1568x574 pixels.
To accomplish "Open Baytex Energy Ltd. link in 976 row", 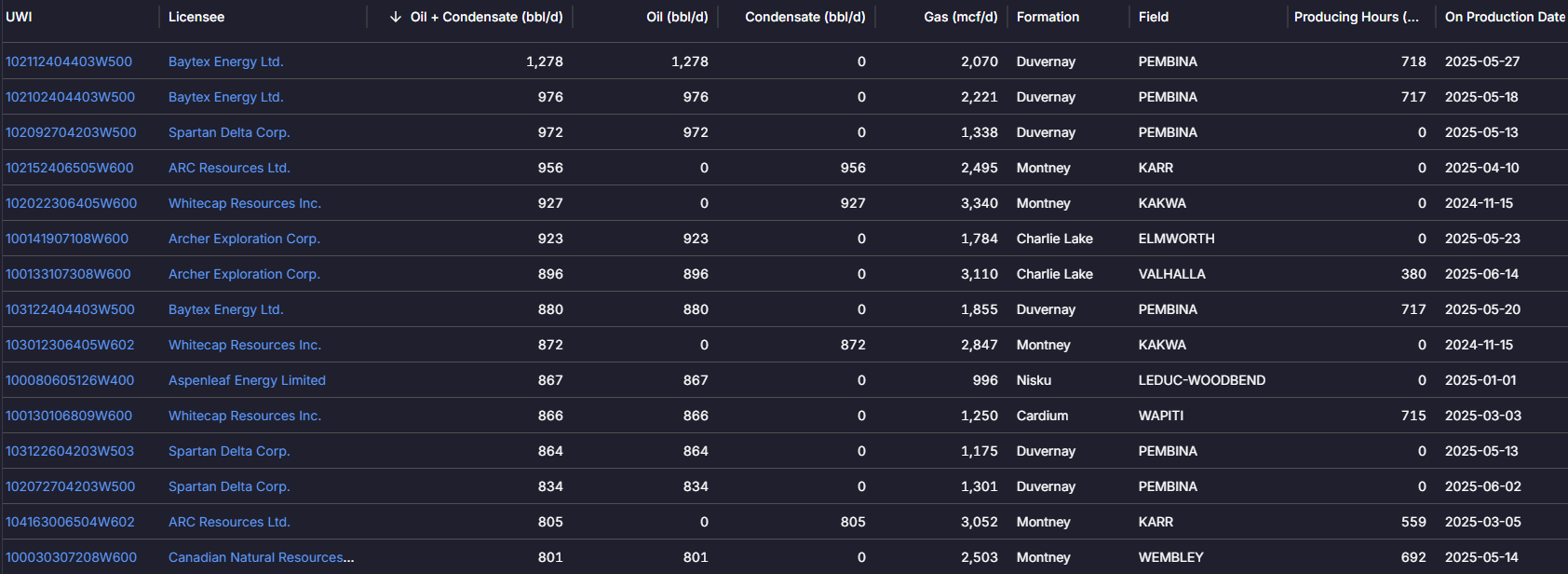I will [226, 97].
